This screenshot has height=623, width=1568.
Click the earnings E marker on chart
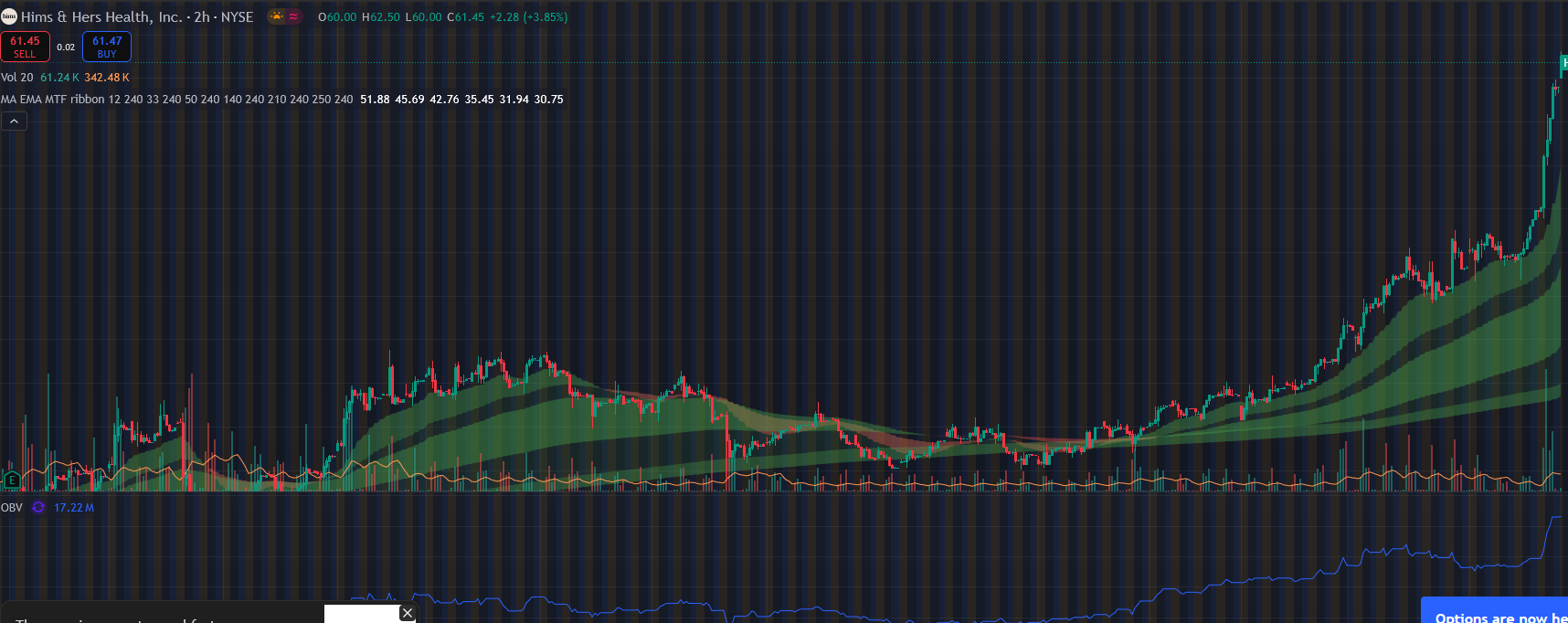coord(12,480)
